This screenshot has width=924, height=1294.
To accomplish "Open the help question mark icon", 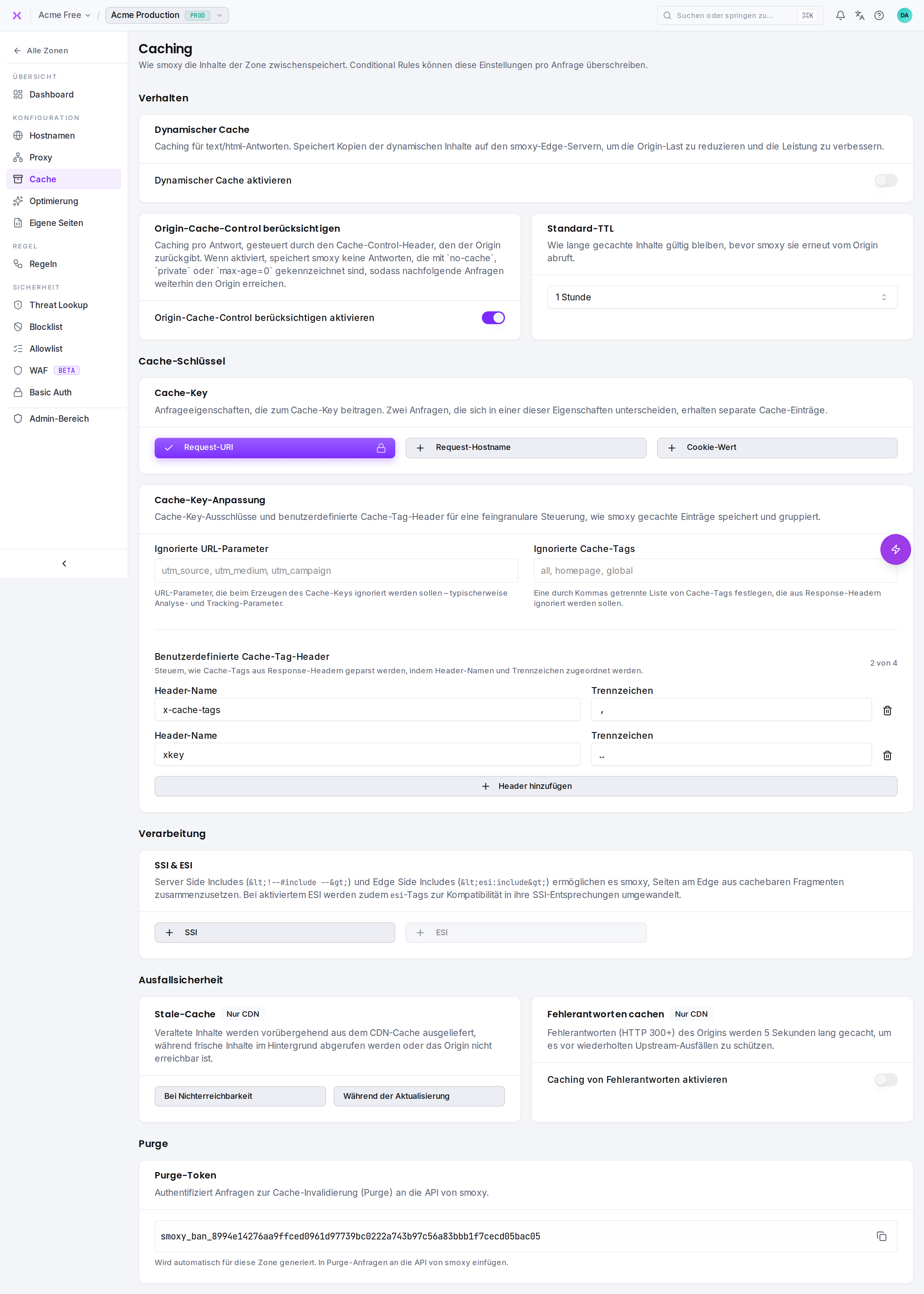I will [879, 15].
